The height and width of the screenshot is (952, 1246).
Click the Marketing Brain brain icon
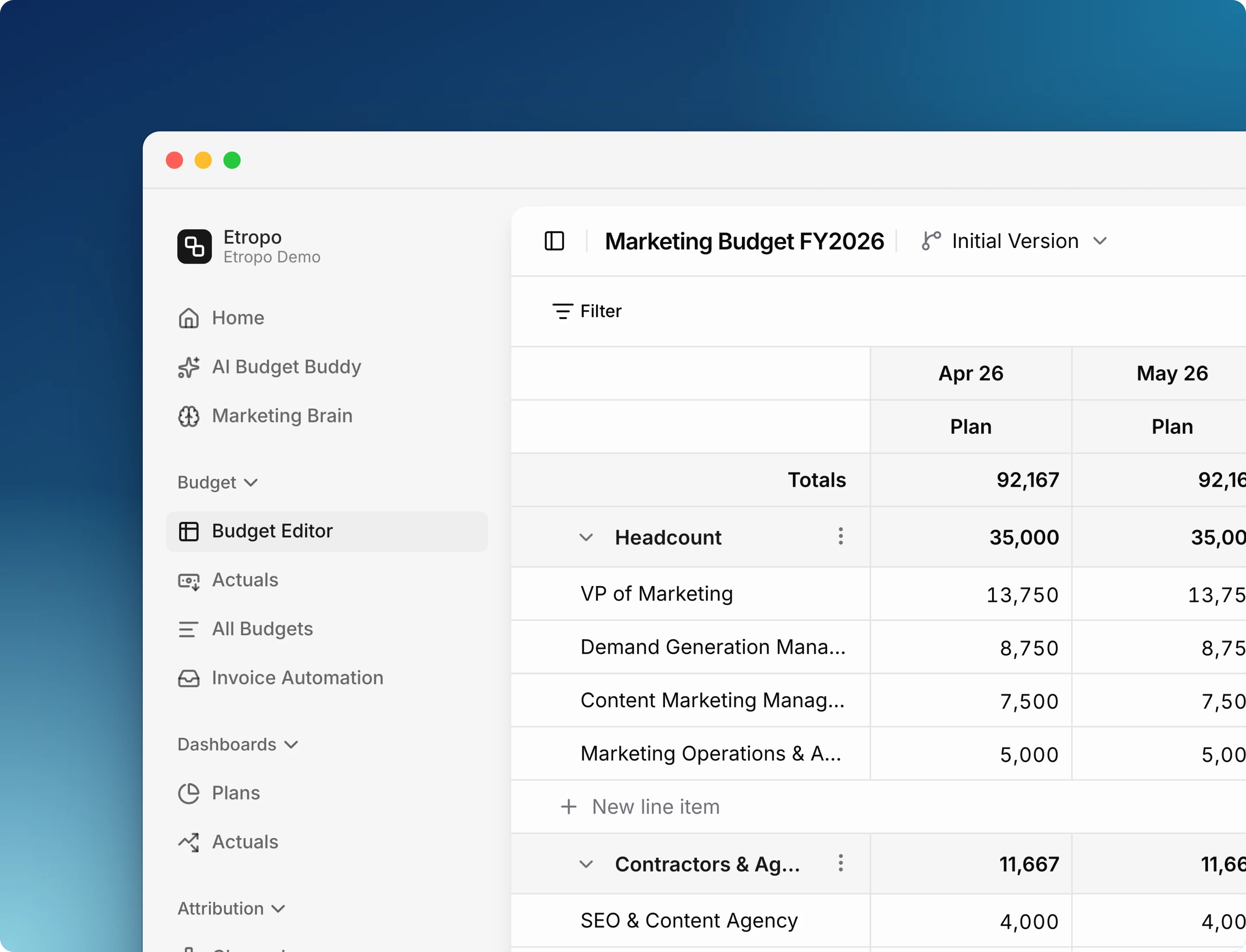coord(189,416)
